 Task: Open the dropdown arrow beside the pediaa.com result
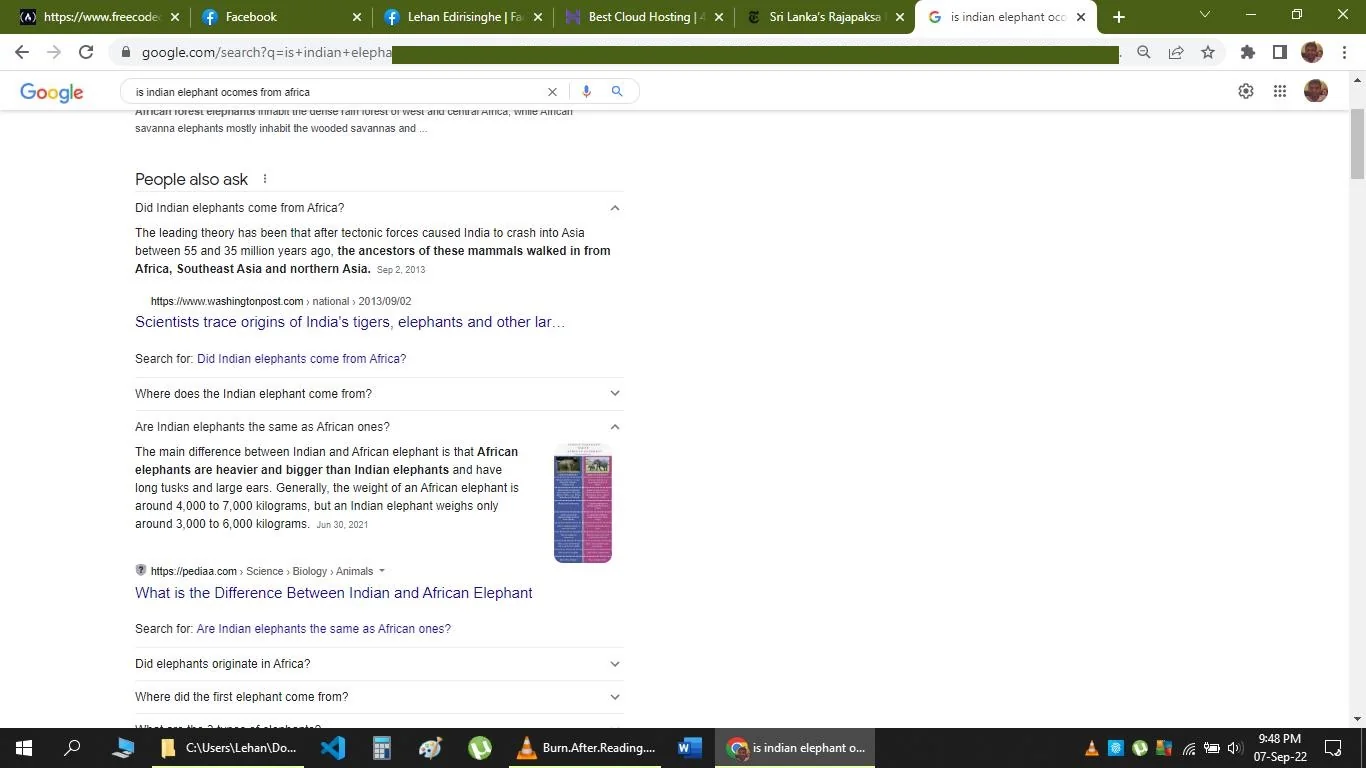tap(382, 572)
